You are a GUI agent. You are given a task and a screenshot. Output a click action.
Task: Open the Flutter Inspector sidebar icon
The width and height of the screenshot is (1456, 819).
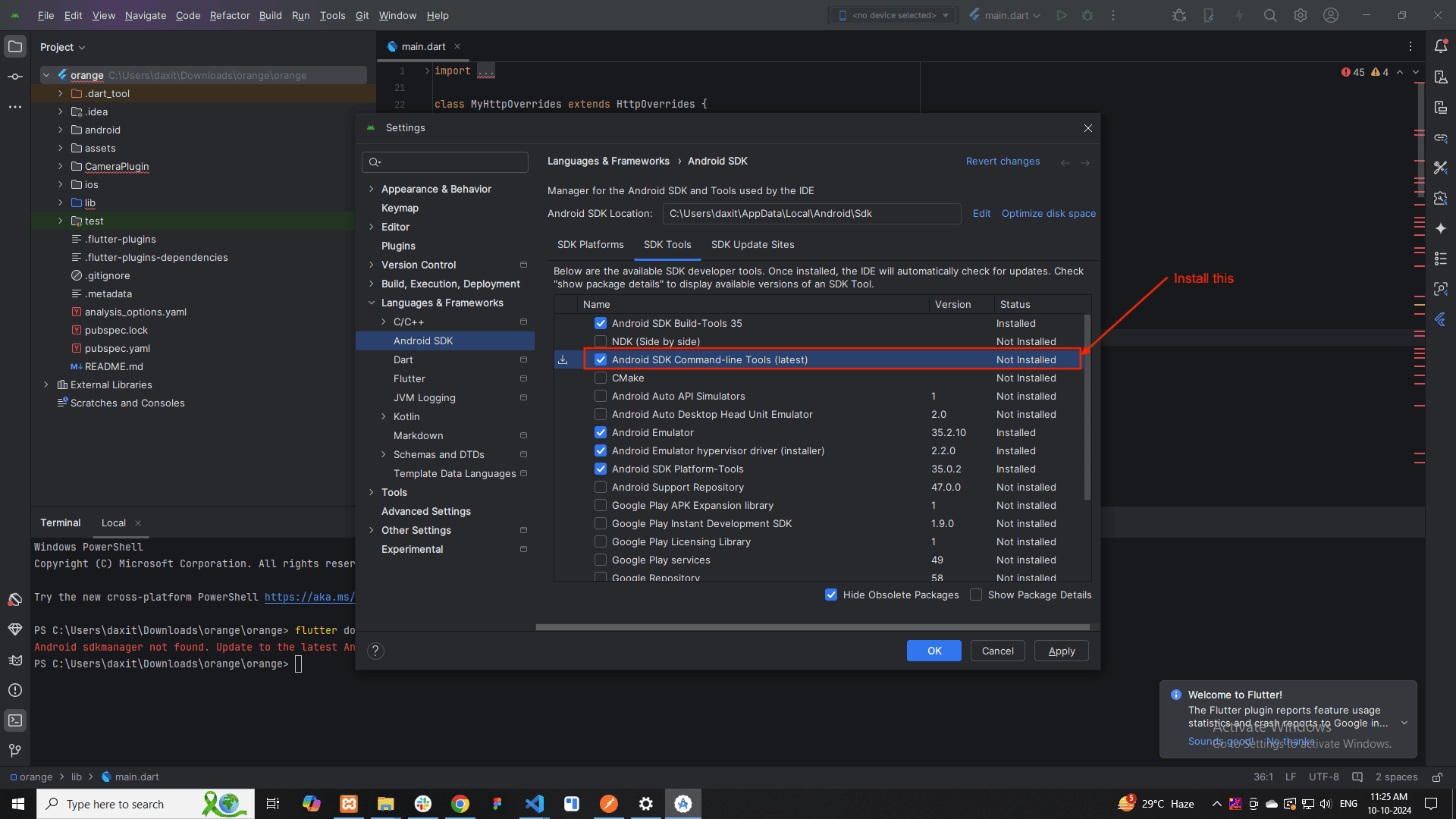point(1441,289)
